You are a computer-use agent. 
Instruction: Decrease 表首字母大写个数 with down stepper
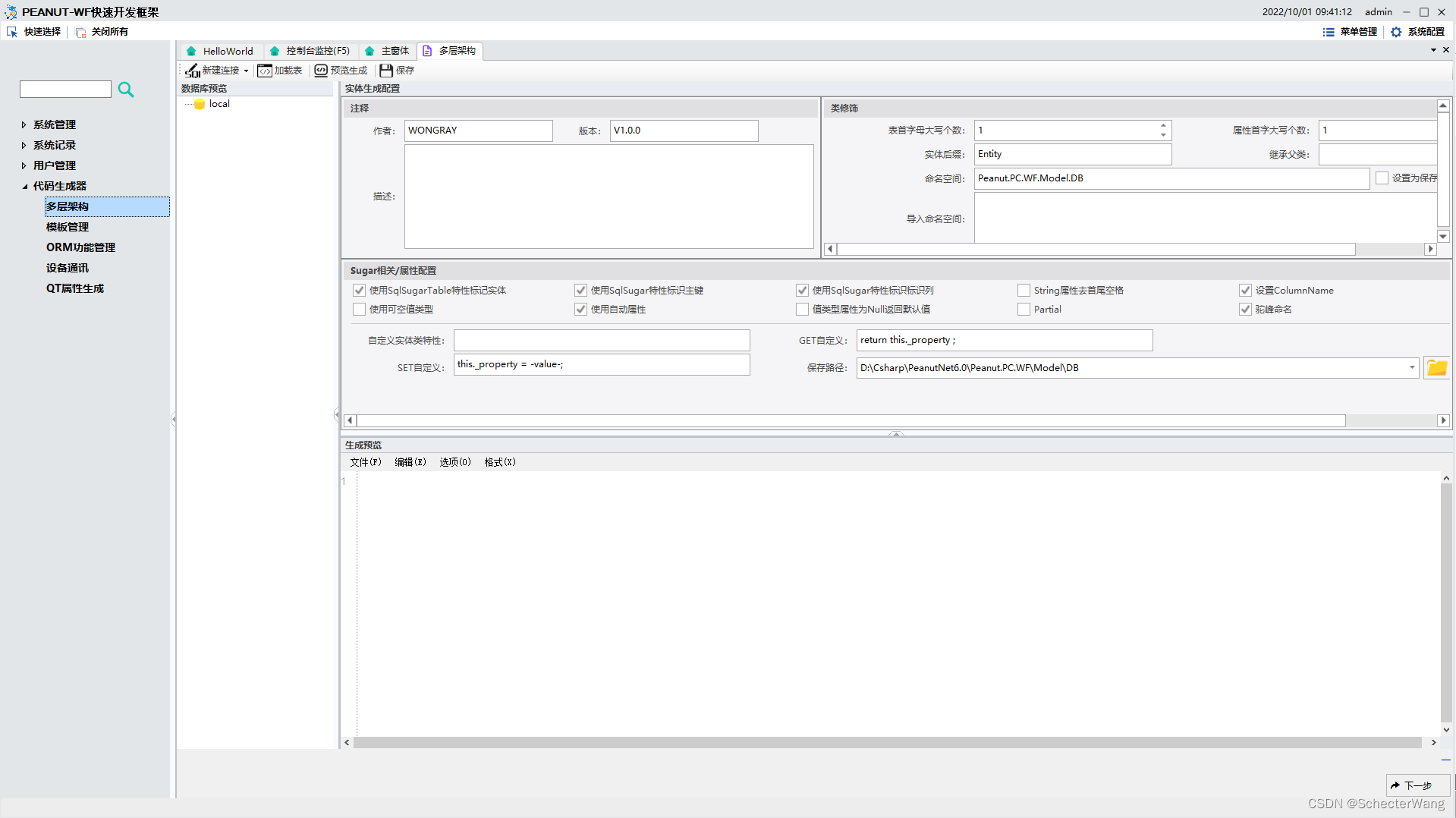tap(1163, 135)
